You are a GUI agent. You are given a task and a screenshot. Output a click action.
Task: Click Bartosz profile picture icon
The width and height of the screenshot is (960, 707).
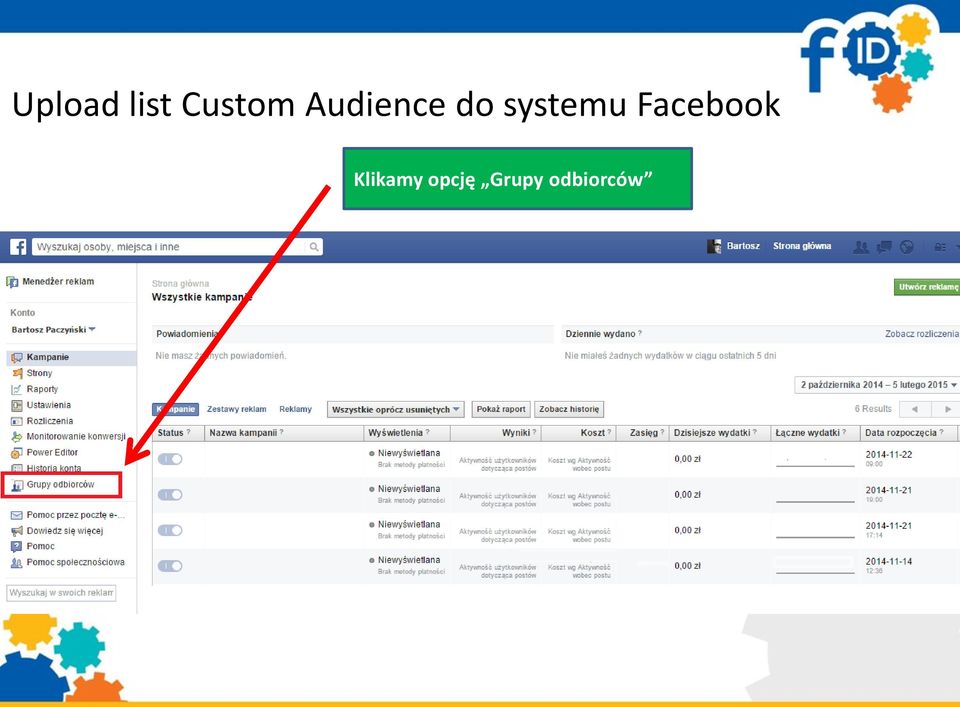pos(714,246)
